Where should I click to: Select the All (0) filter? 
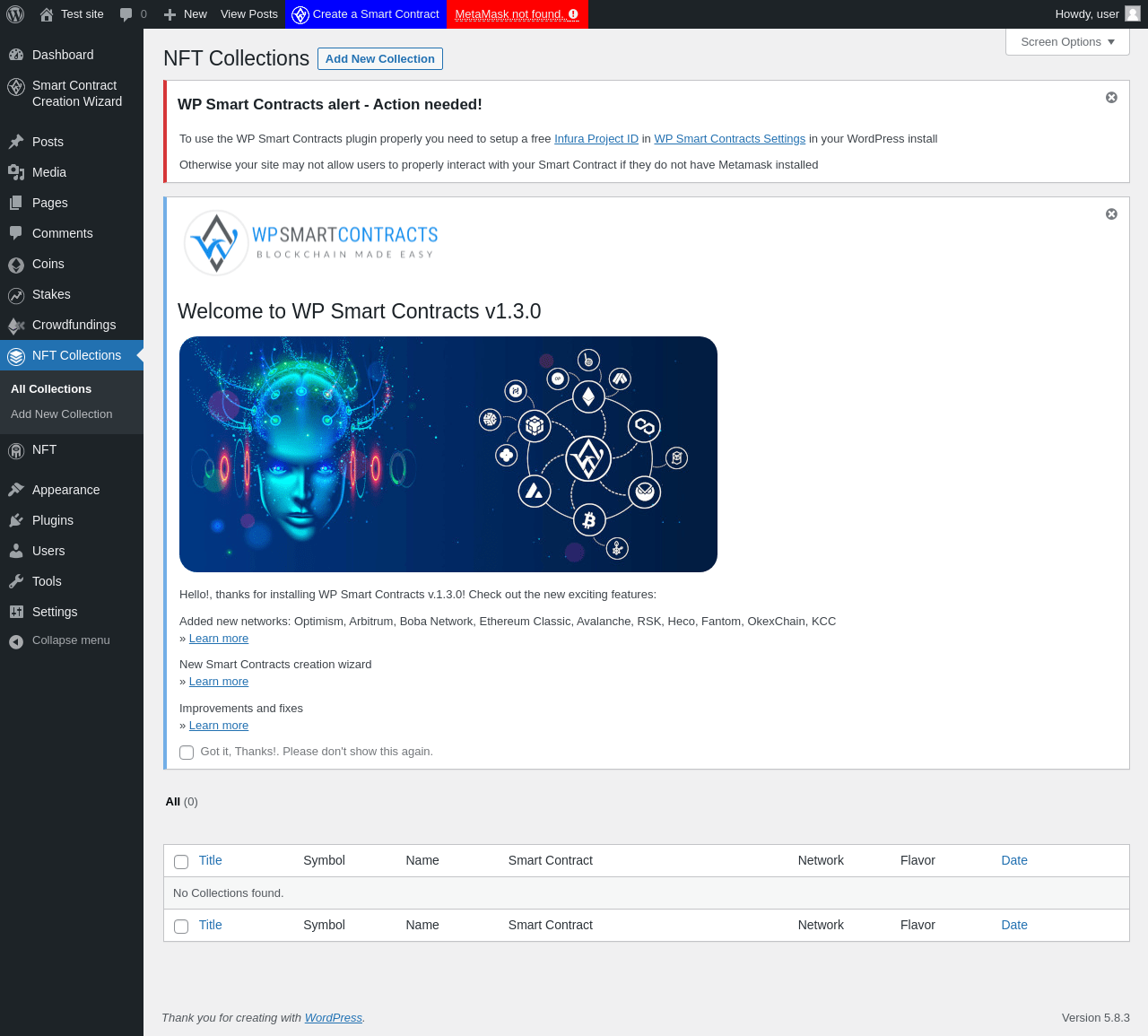(182, 802)
